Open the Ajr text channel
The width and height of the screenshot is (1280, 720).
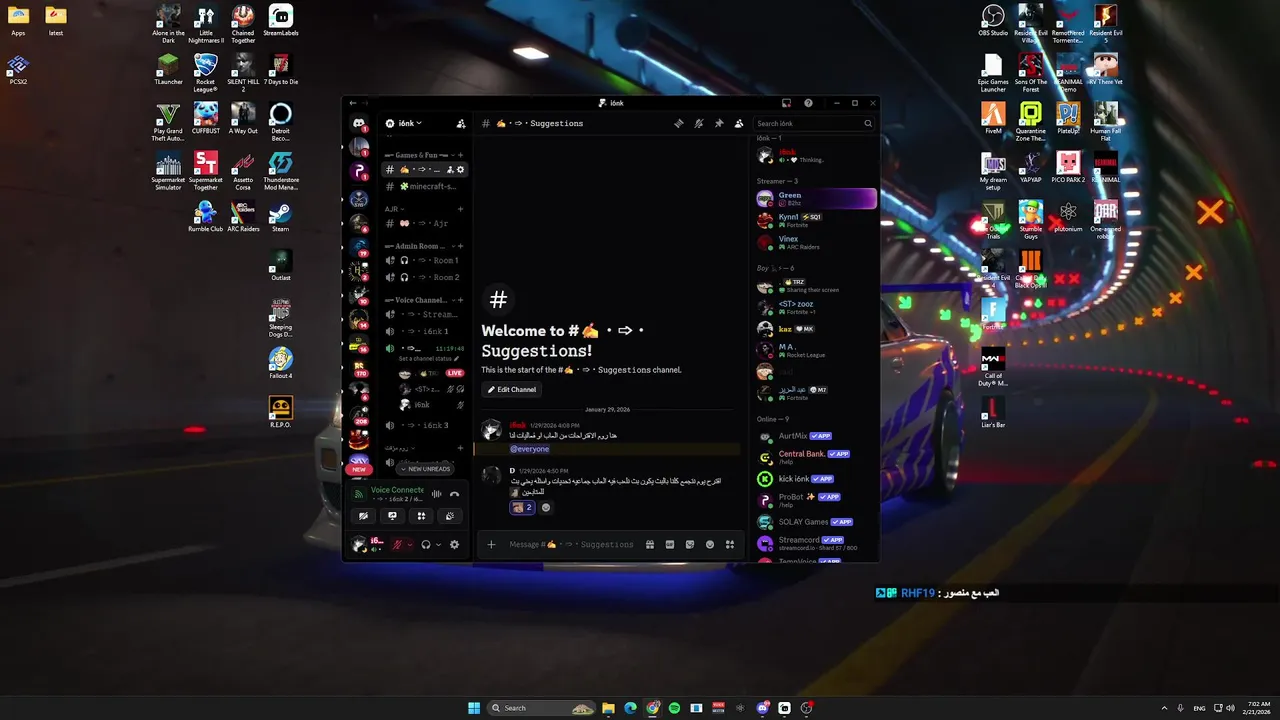pos(425,223)
